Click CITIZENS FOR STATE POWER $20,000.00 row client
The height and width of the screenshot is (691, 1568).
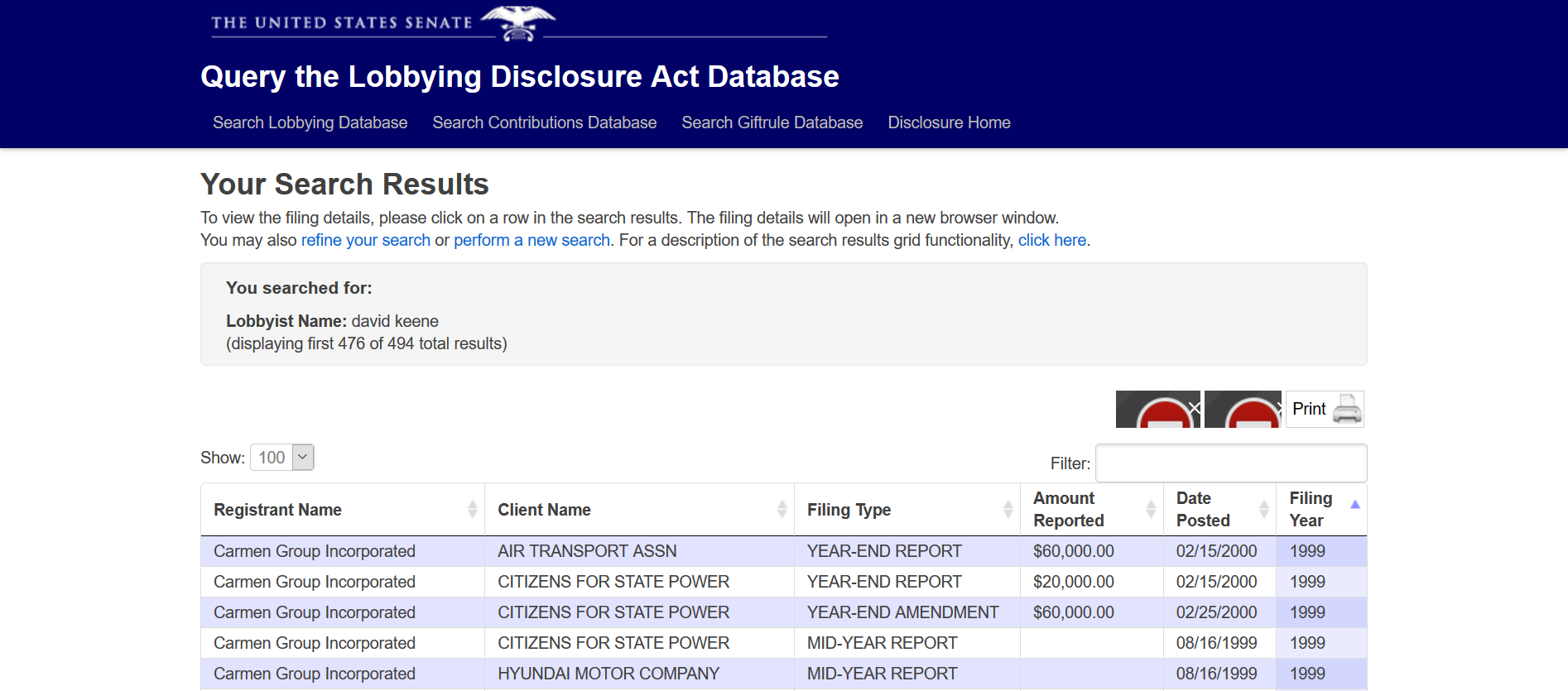[x=613, y=582]
